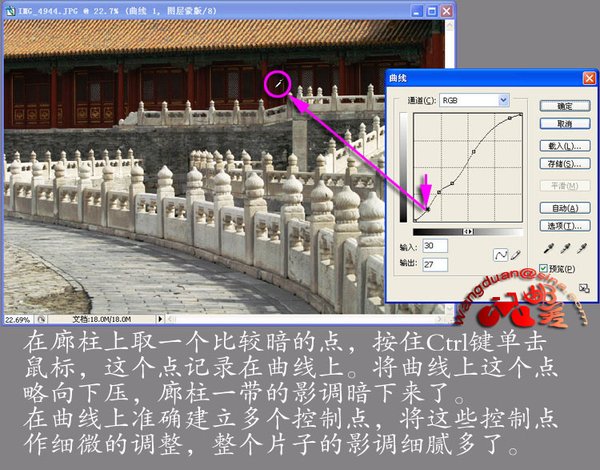Click the expand dialog icon at bottom-right of Curves
This screenshot has width=600, height=470.
point(584,289)
